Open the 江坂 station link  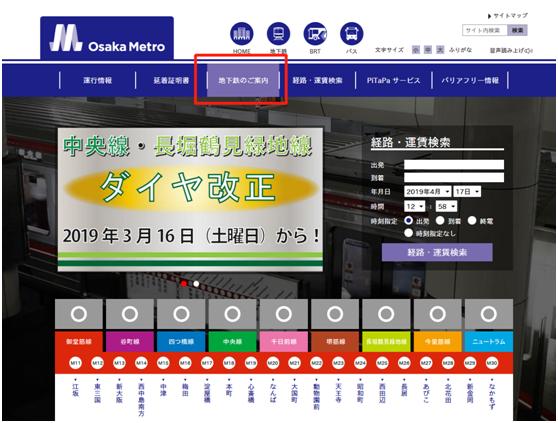tap(75, 389)
